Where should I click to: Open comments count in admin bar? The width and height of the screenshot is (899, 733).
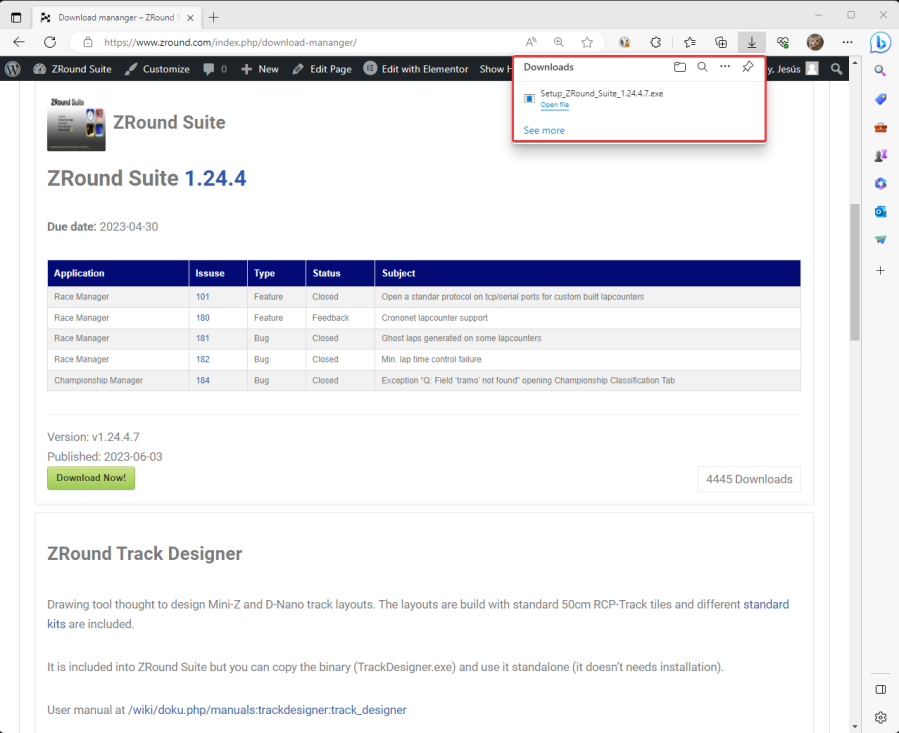pos(215,69)
